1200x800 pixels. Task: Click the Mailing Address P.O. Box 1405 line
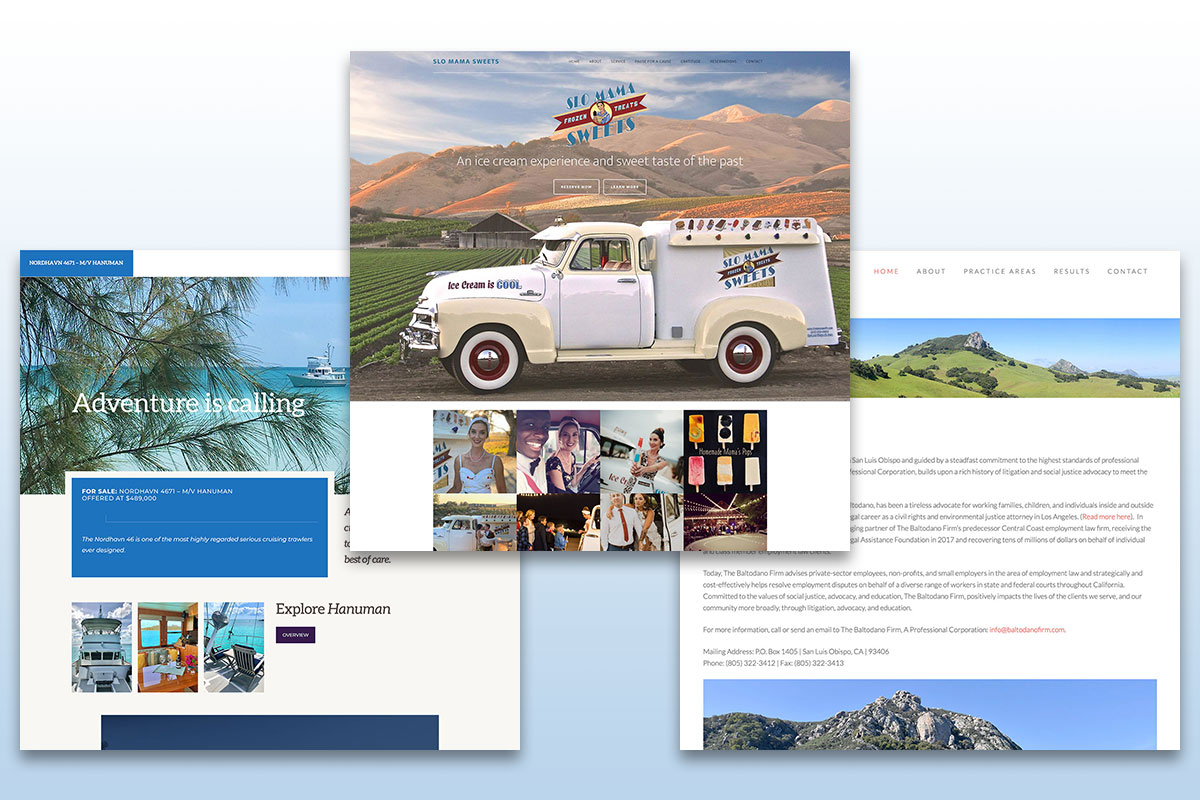click(x=796, y=651)
